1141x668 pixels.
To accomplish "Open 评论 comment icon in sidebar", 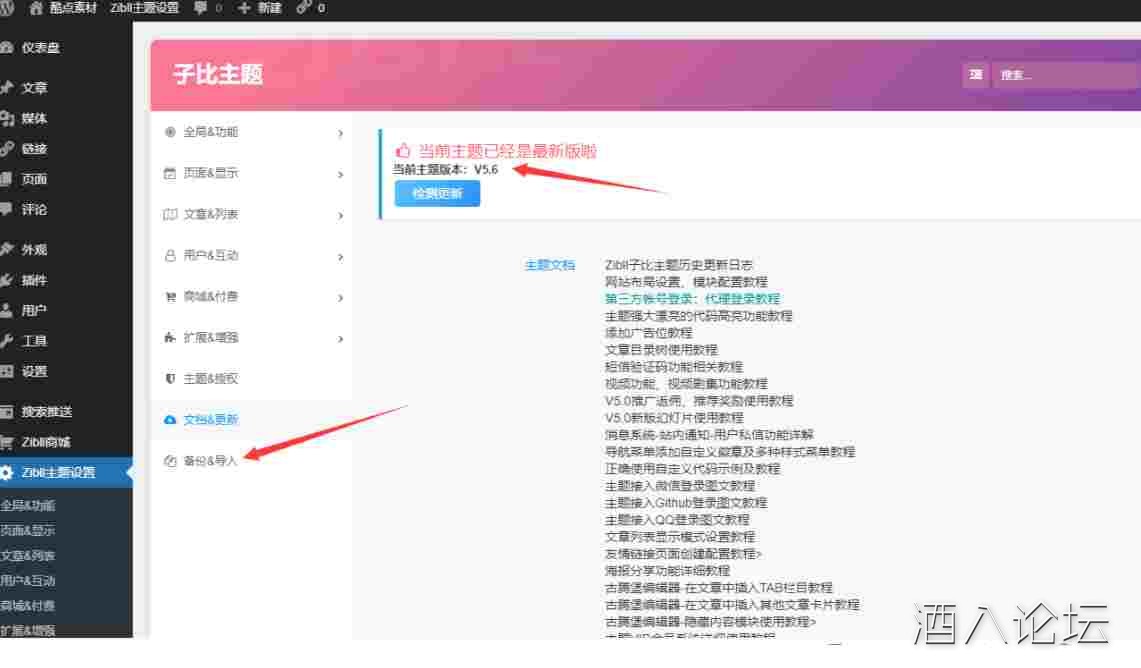I will tap(7, 210).
